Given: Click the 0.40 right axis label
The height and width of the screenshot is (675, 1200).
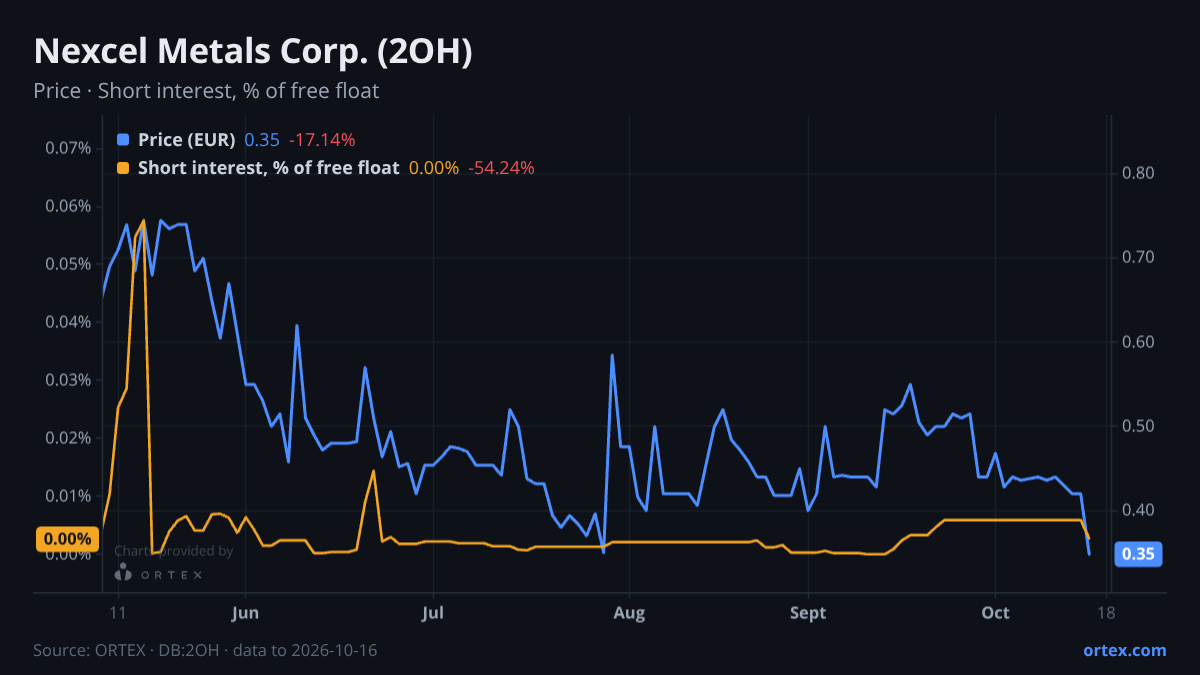Looking at the screenshot, I should click(1139, 510).
